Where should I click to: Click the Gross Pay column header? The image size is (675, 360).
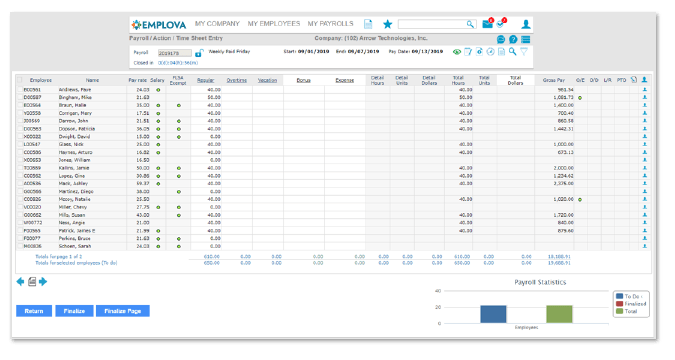coord(554,81)
